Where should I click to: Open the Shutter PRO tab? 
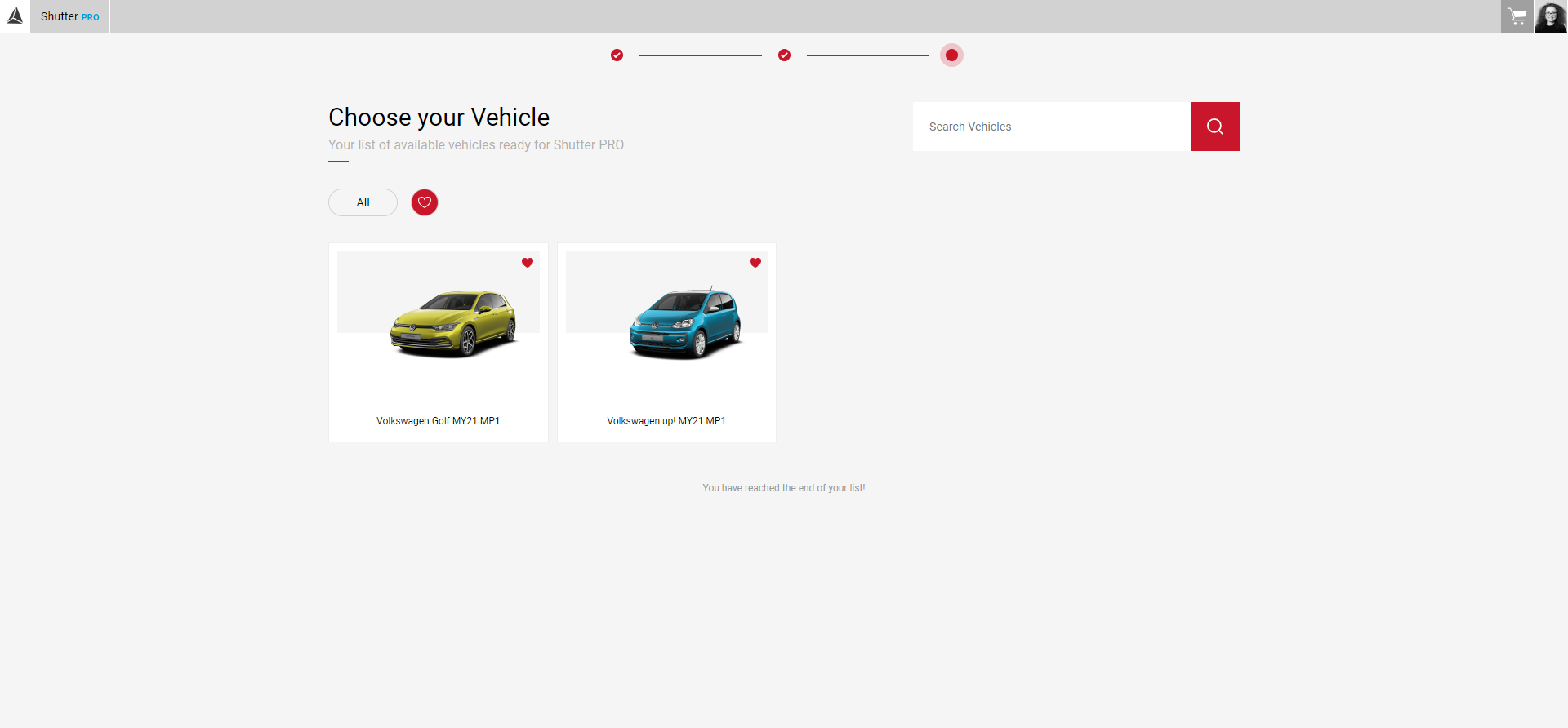[70, 16]
